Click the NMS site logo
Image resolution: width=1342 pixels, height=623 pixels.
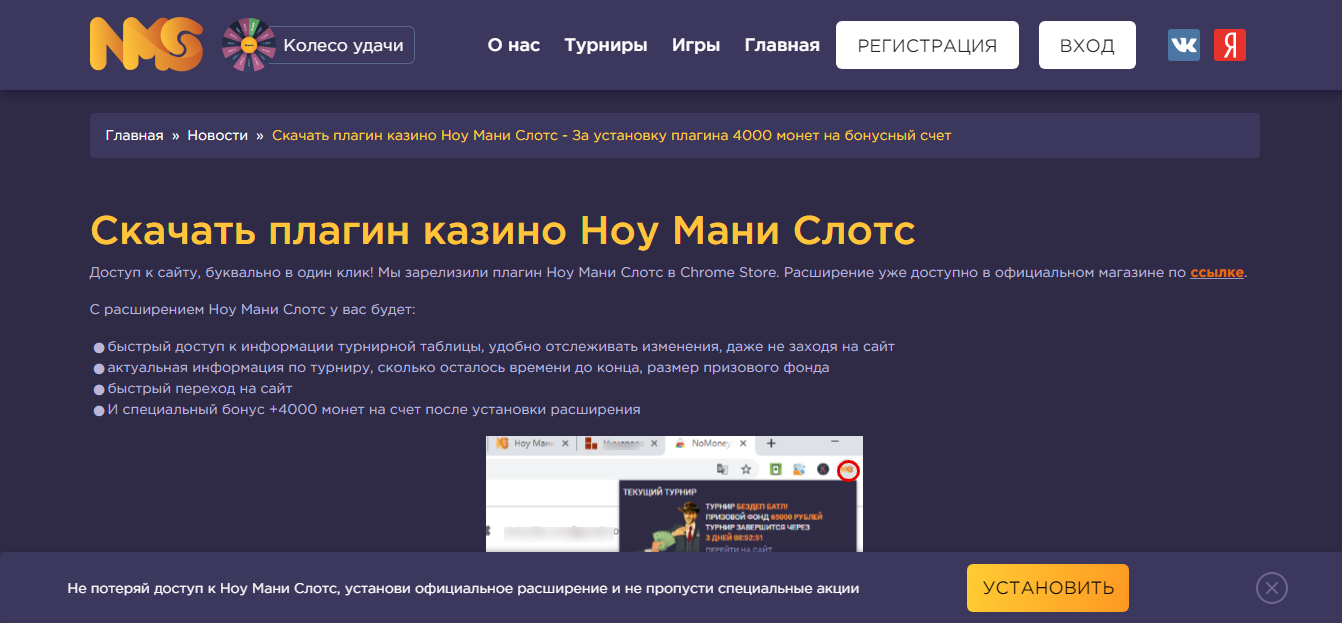[x=146, y=44]
